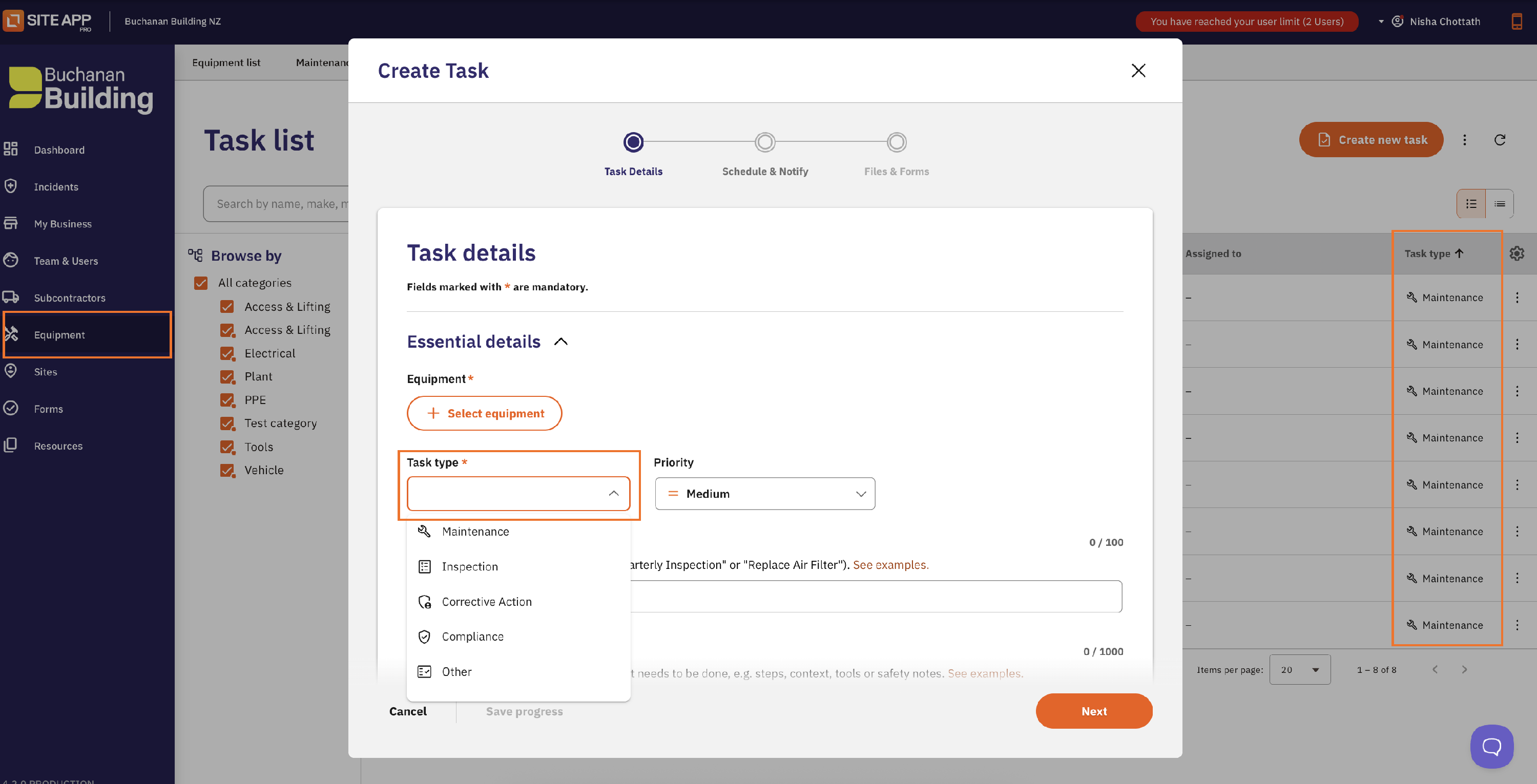Image resolution: width=1537 pixels, height=784 pixels.
Task: Click the mobile phone icon in header
Action: (x=1516, y=22)
